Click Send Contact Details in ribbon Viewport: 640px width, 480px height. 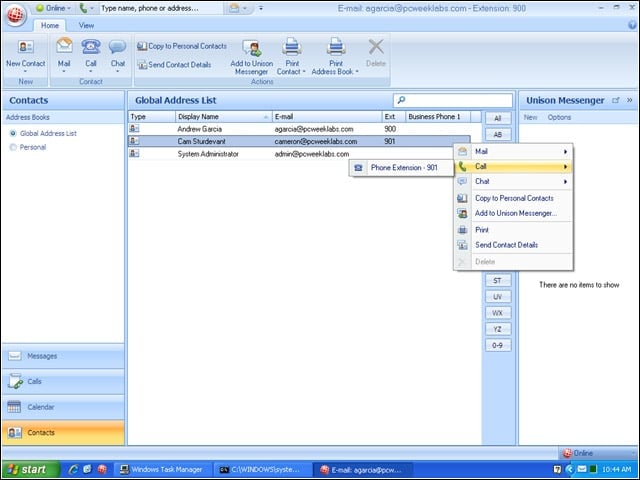pyautogui.click(x=174, y=64)
